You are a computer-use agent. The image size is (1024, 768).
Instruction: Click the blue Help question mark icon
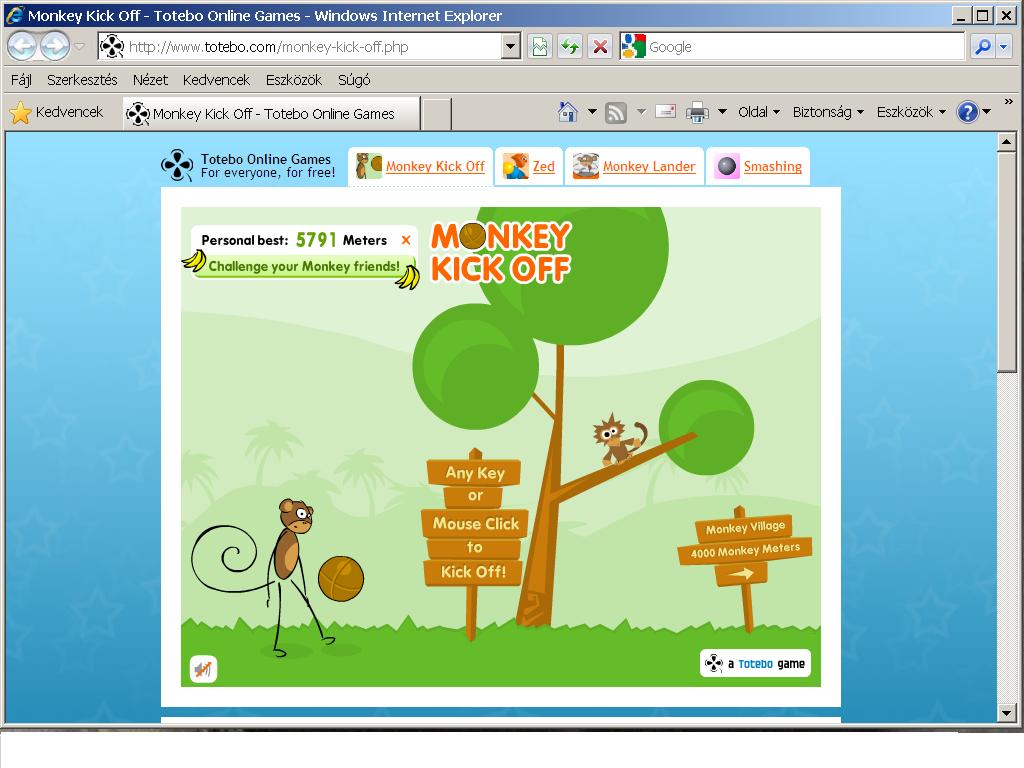pyautogui.click(x=967, y=112)
